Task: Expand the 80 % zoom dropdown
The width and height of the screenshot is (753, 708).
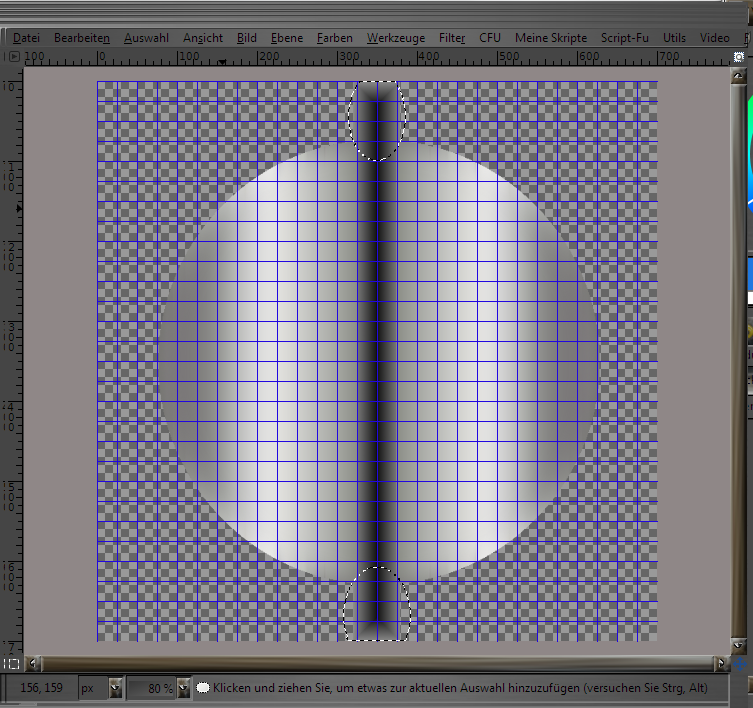Action: (182, 688)
